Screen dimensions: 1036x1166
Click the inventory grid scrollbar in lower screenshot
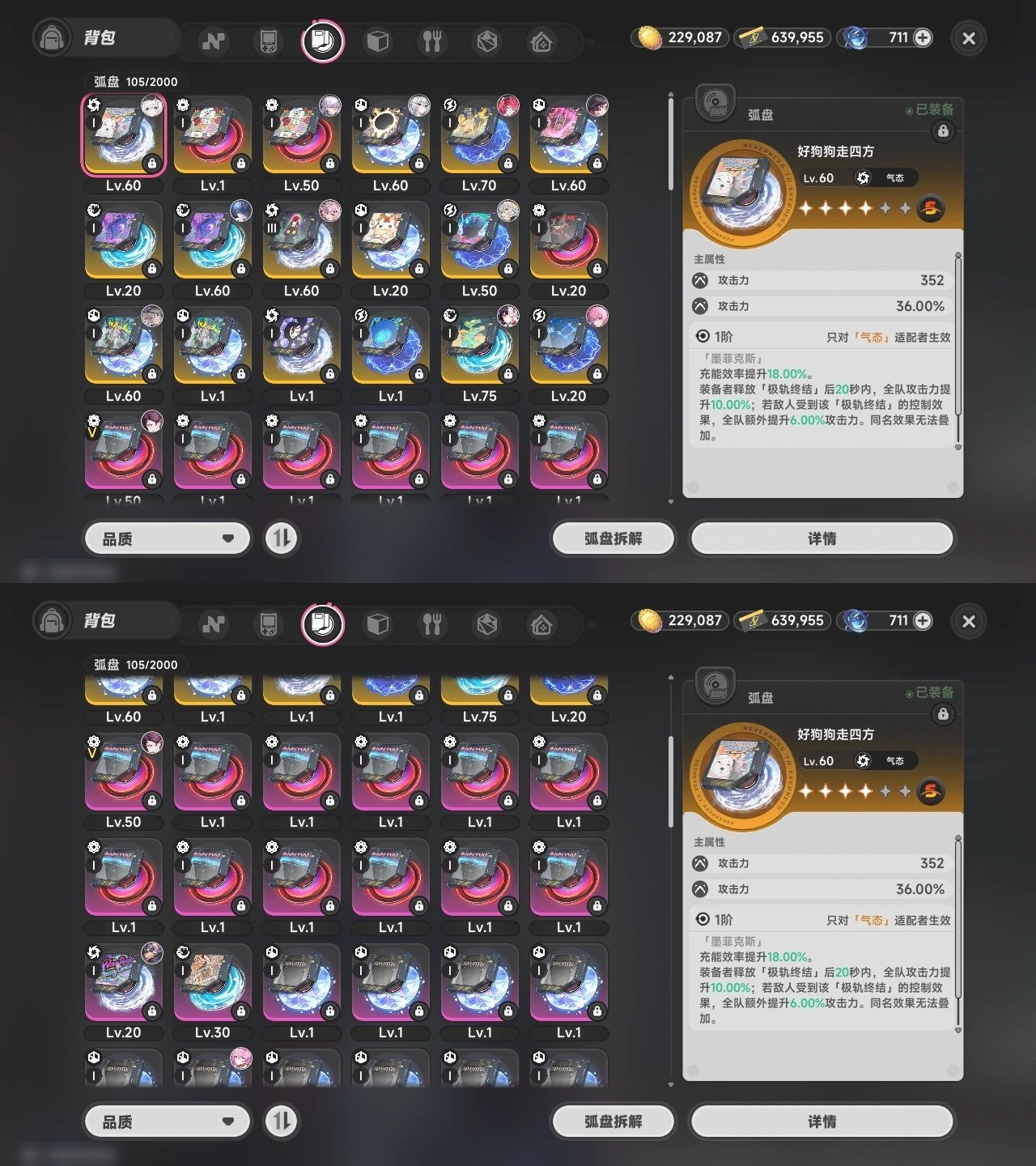pyautogui.click(x=671, y=782)
